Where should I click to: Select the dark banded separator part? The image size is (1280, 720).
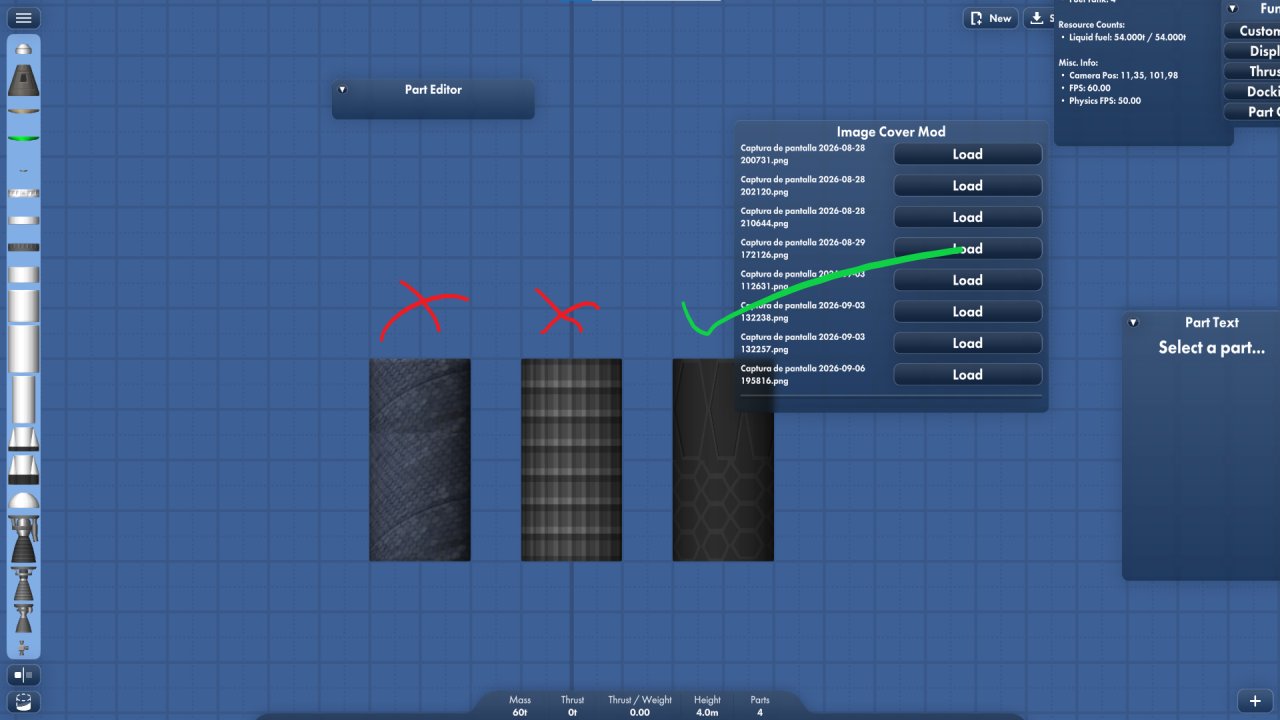(24, 246)
